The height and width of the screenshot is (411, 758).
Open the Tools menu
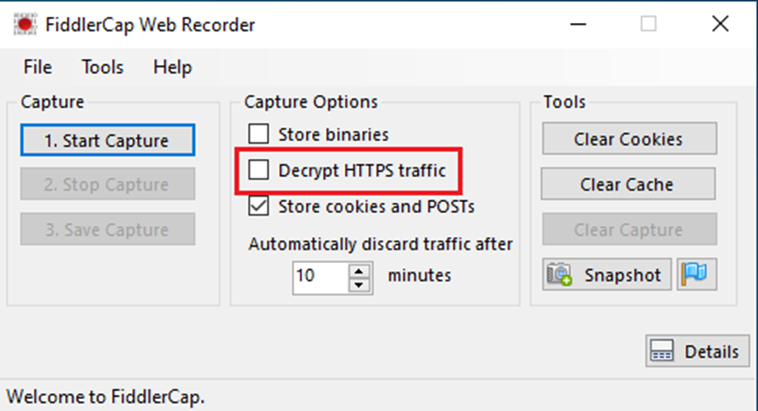pyautogui.click(x=102, y=67)
